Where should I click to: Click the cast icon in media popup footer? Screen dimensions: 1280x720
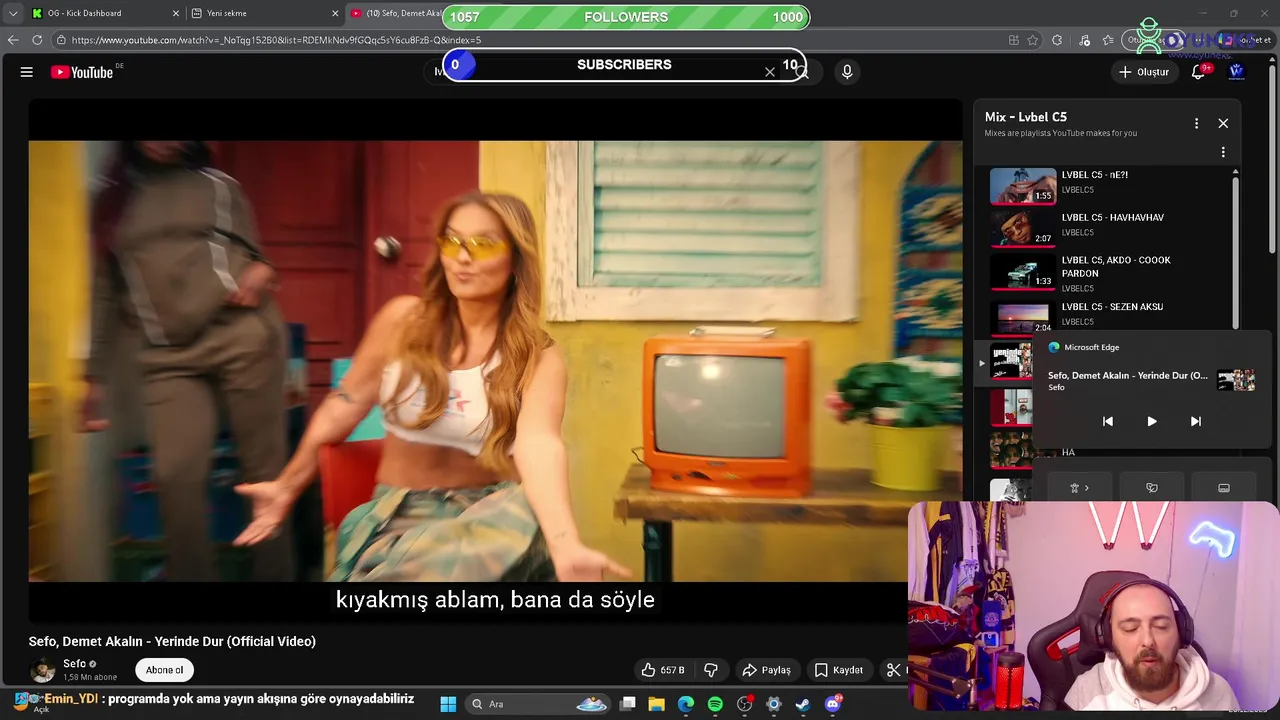1152,488
